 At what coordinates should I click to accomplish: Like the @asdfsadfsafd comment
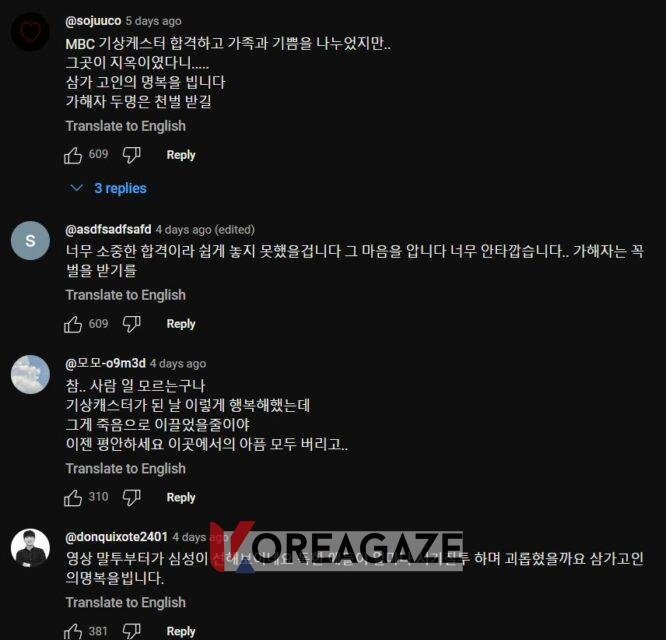[73, 324]
